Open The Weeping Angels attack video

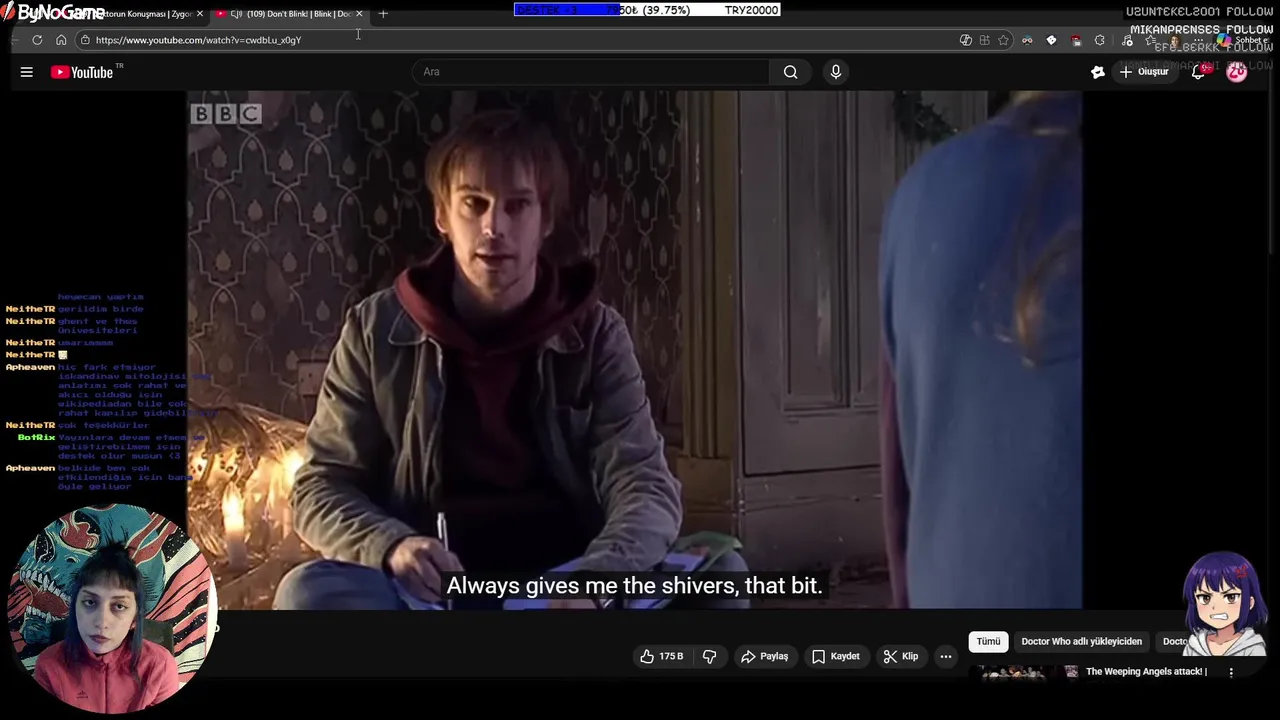(1146, 672)
